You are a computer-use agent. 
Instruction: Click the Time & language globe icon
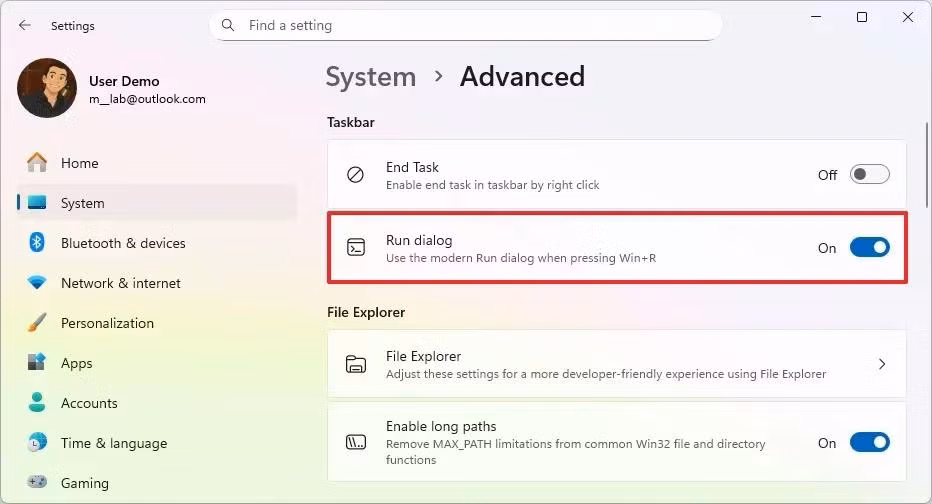coord(37,442)
